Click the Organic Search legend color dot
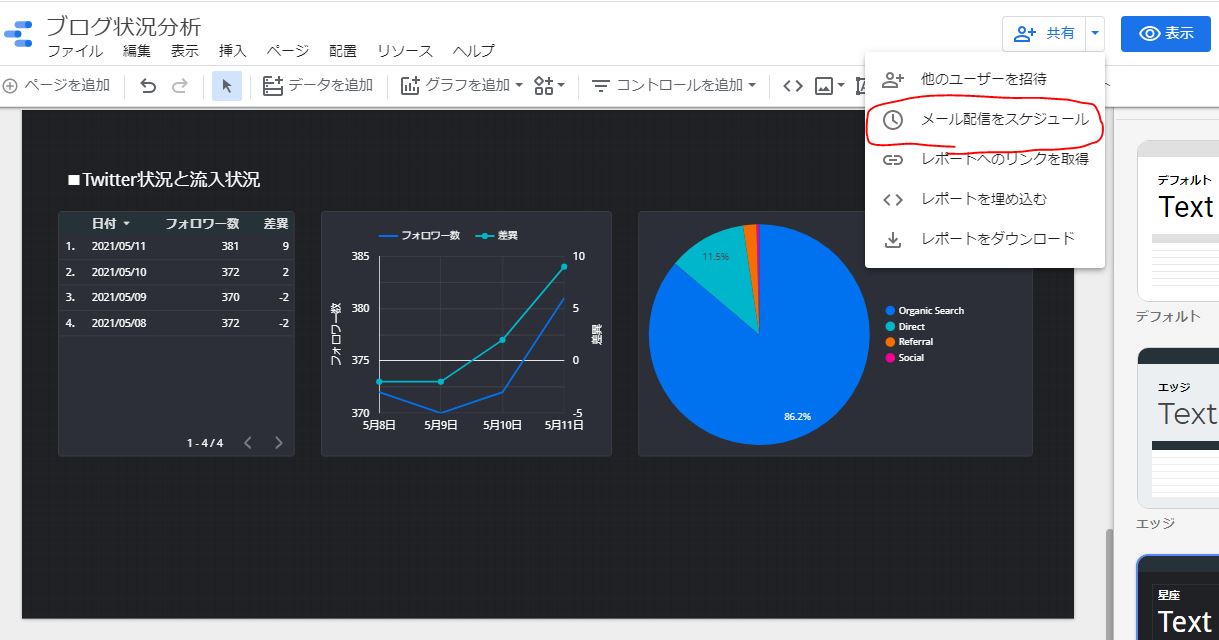 (890, 311)
